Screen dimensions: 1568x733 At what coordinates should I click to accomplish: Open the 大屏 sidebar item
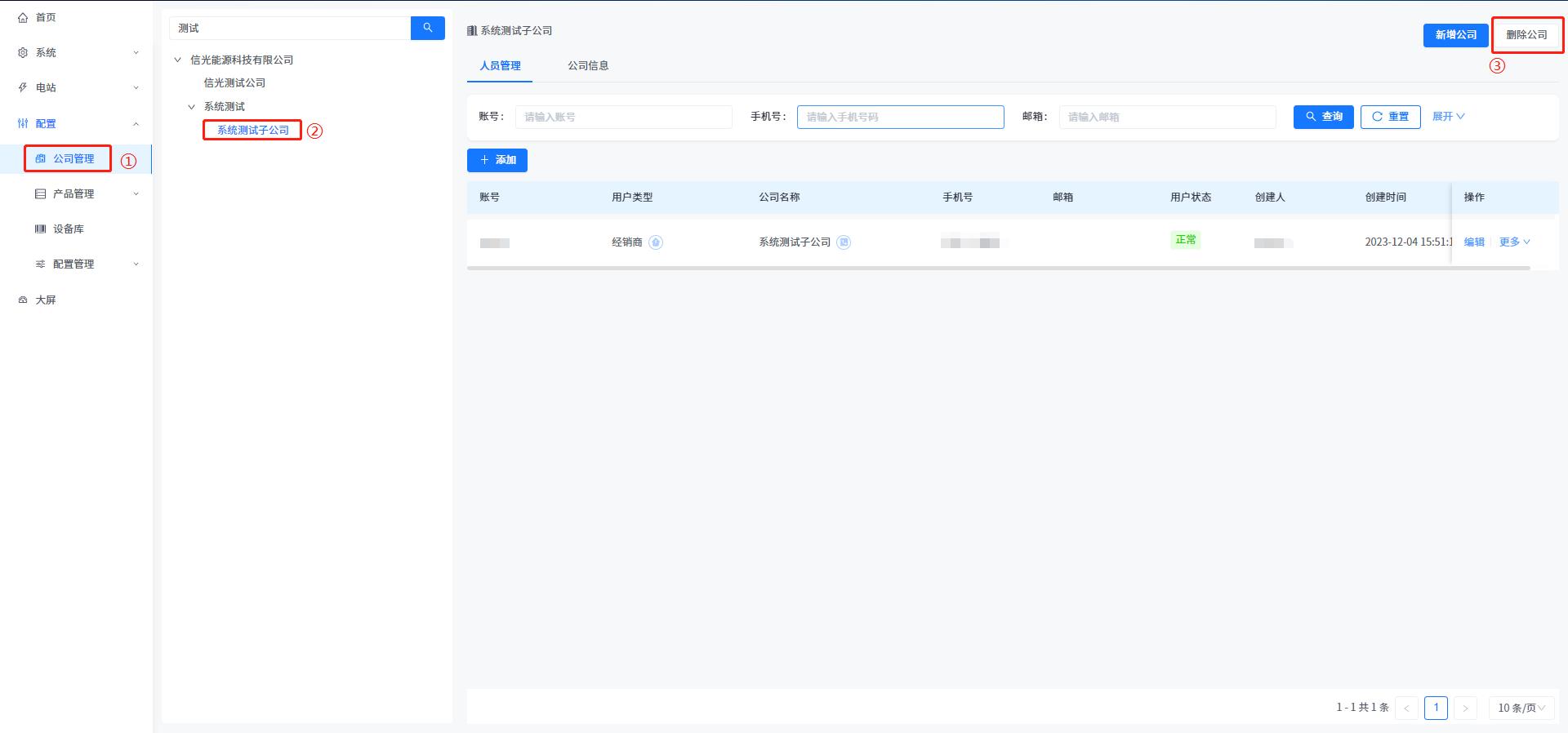pos(46,300)
